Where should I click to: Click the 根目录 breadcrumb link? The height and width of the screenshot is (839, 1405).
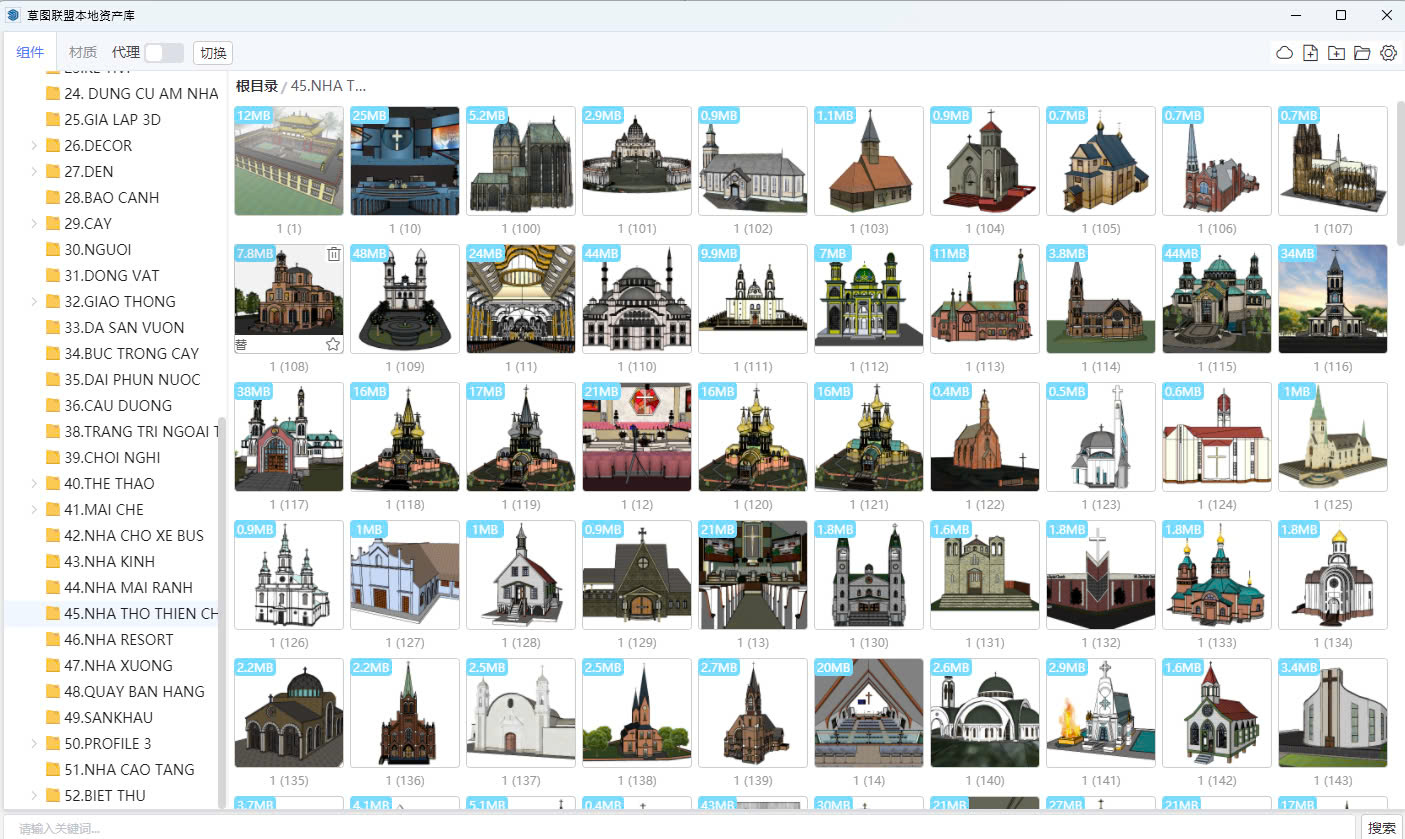(x=257, y=86)
